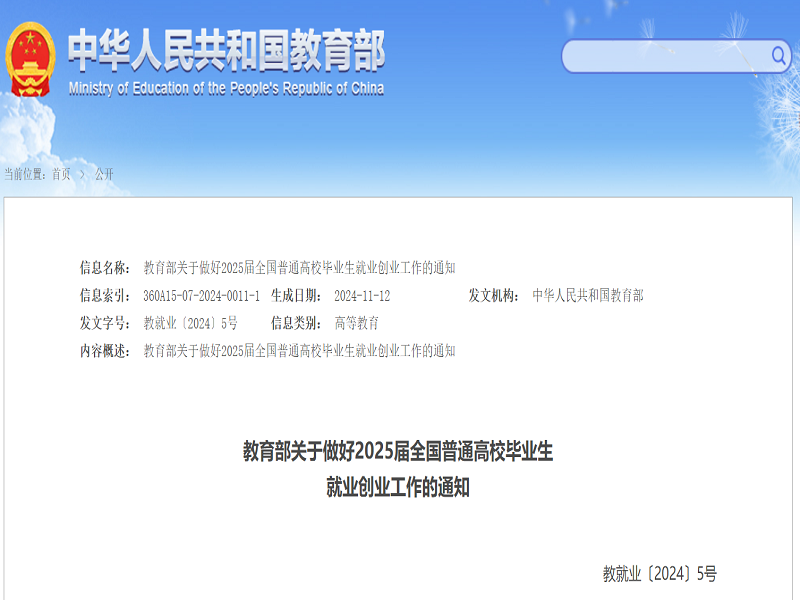800x600 pixels.
Task: Click the 生成日期 value 2024-11-12
Action: 362,295
